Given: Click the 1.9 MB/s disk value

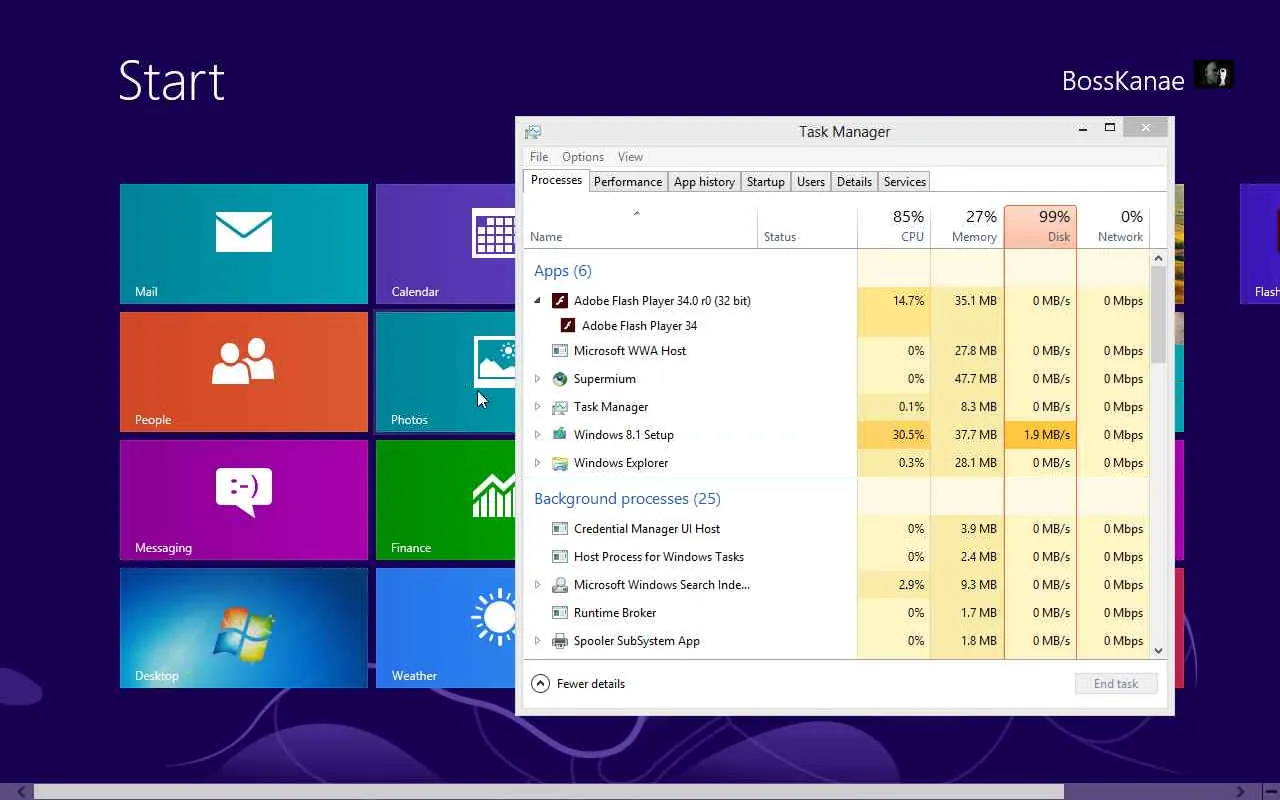Looking at the screenshot, I should pos(1047,435).
